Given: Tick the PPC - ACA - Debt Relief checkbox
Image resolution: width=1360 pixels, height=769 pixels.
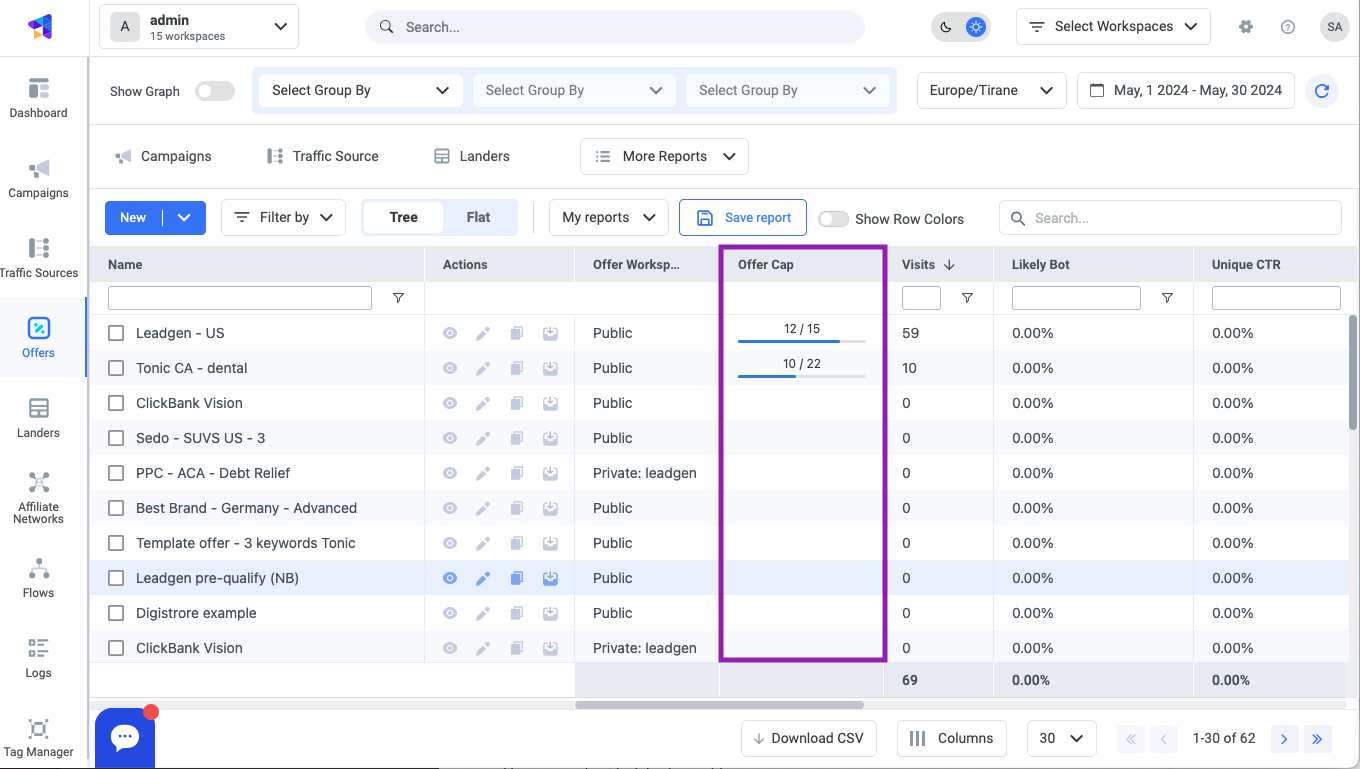Looking at the screenshot, I should point(116,473).
